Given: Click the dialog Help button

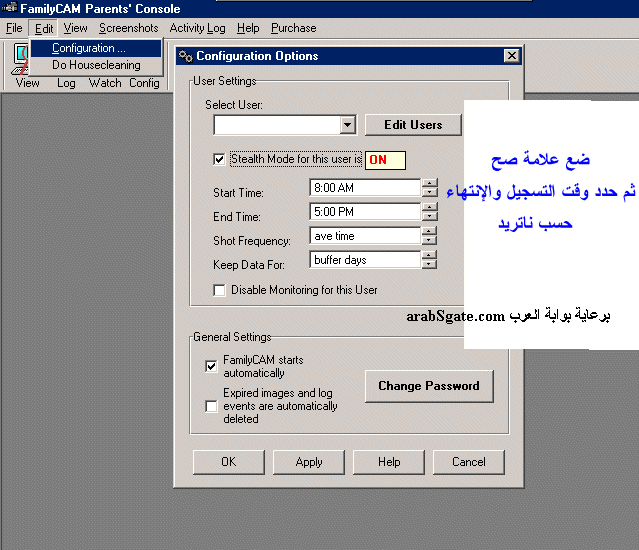Looking at the screenshot, I should pyautogui.click(x=389, y=462).
